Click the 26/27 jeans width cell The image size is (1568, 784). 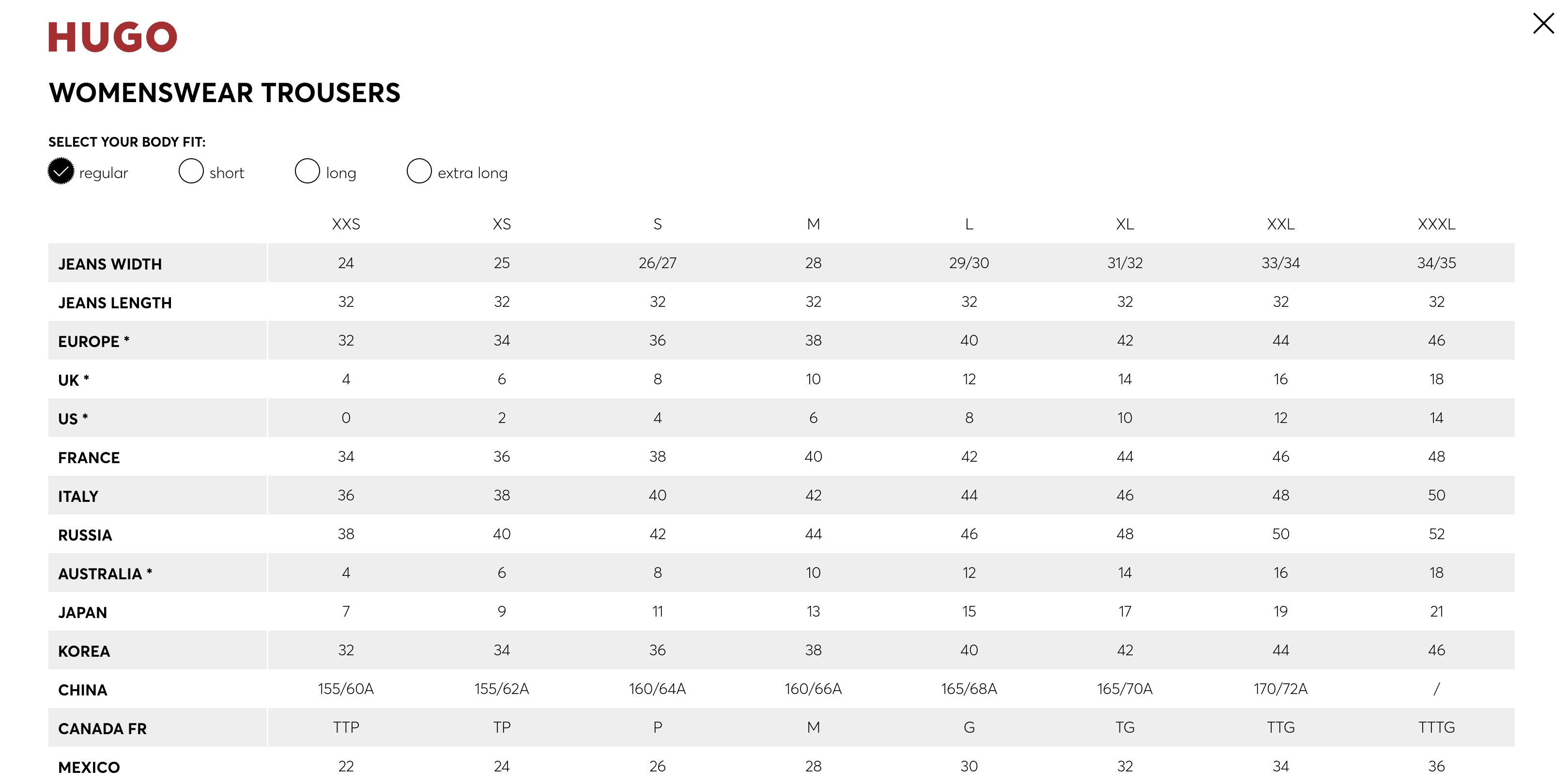(x=658, y=263)
